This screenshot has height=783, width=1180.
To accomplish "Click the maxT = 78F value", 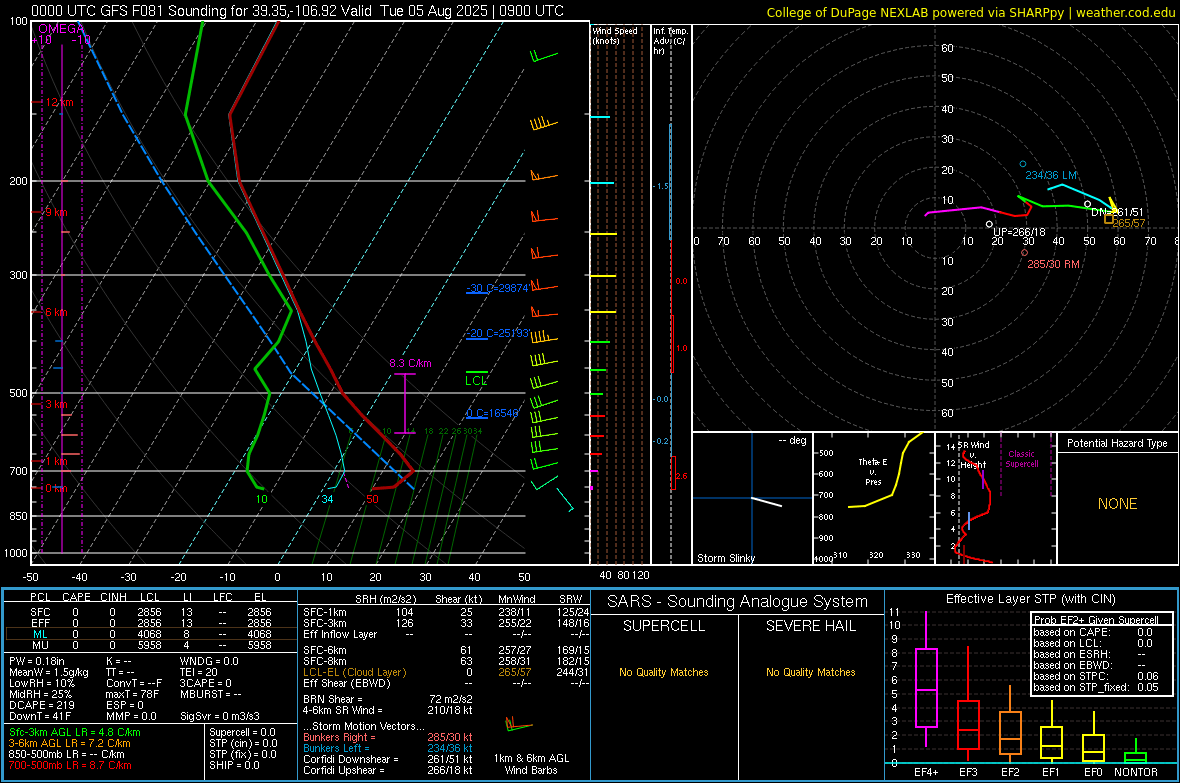I will 132,694.
